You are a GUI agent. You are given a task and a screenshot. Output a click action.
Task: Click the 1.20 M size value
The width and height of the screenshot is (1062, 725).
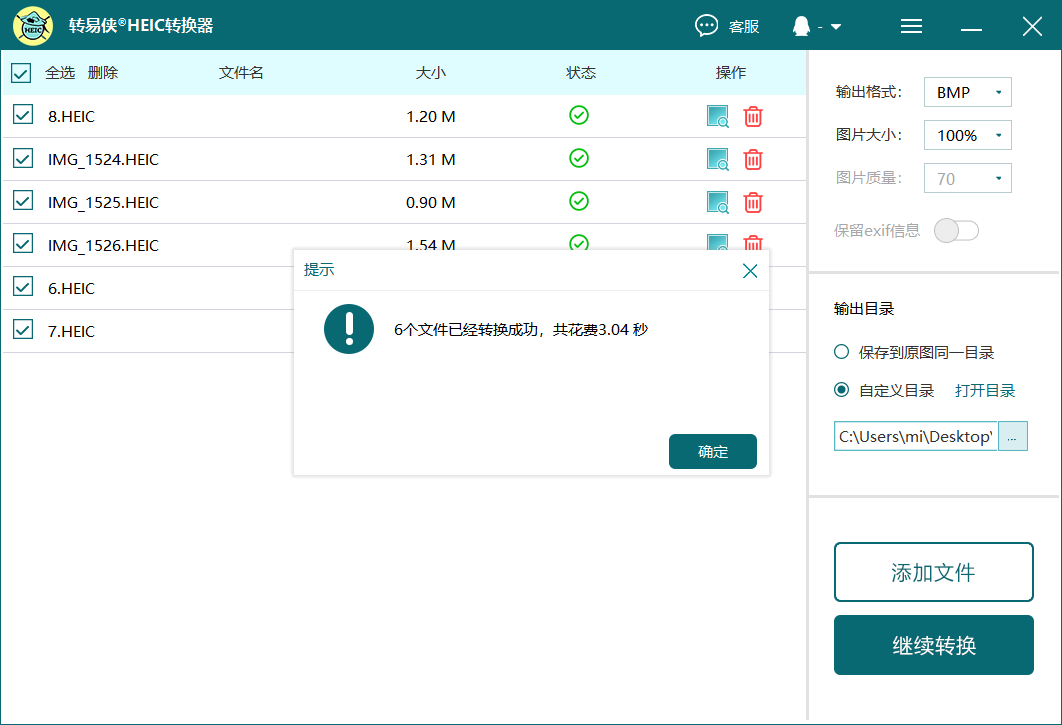click(431, 117)
